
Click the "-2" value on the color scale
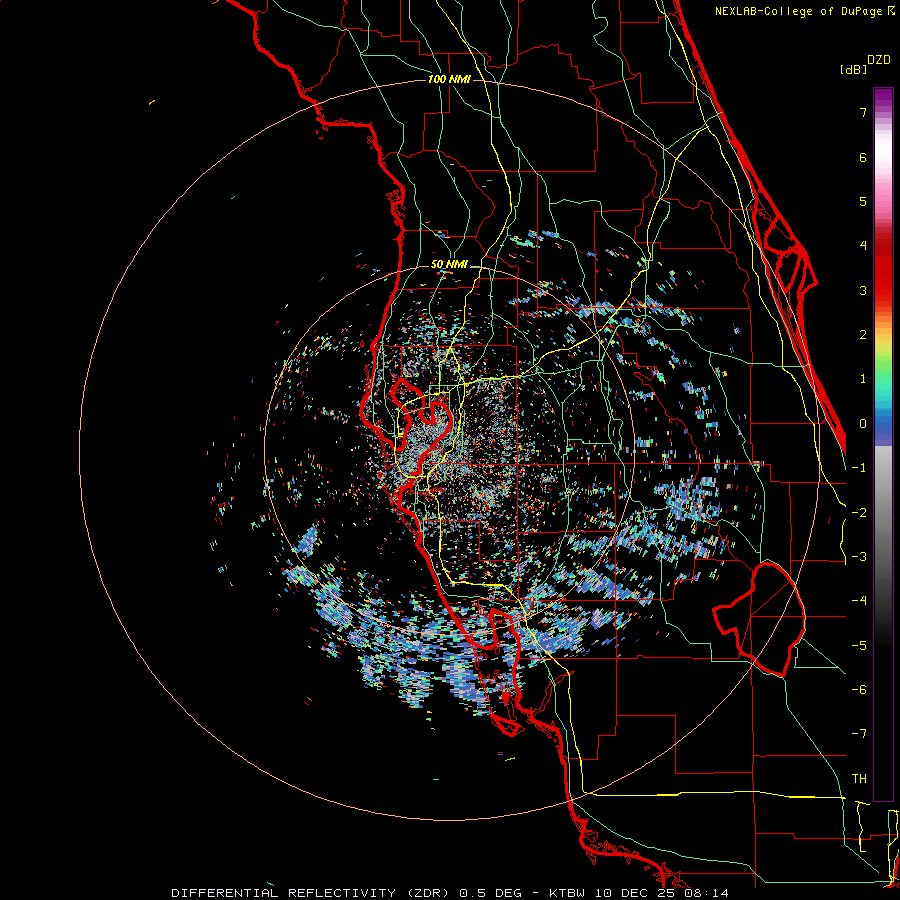pos(859,513)
